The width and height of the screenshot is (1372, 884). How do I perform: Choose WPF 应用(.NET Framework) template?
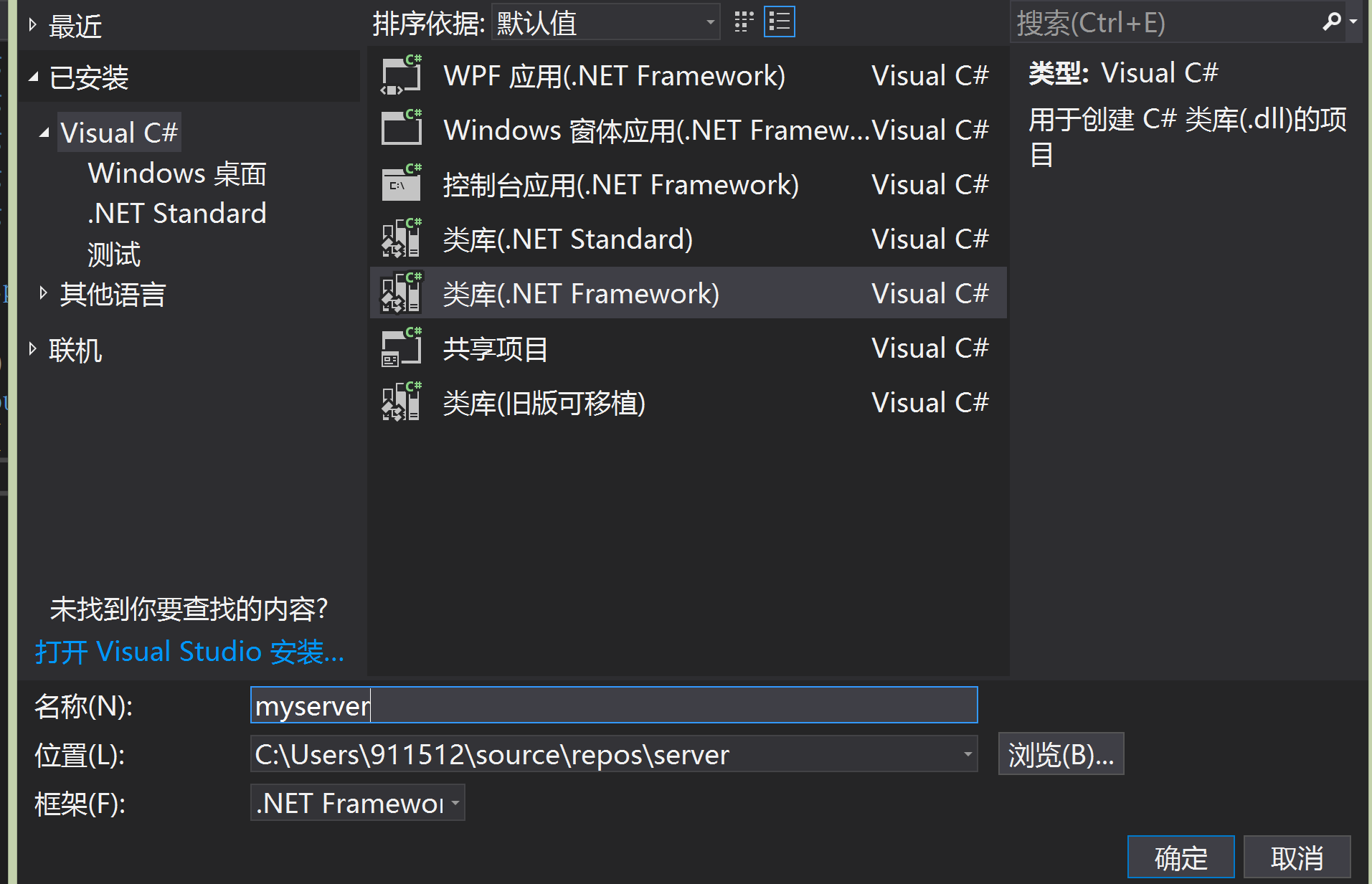pos(689,75)
